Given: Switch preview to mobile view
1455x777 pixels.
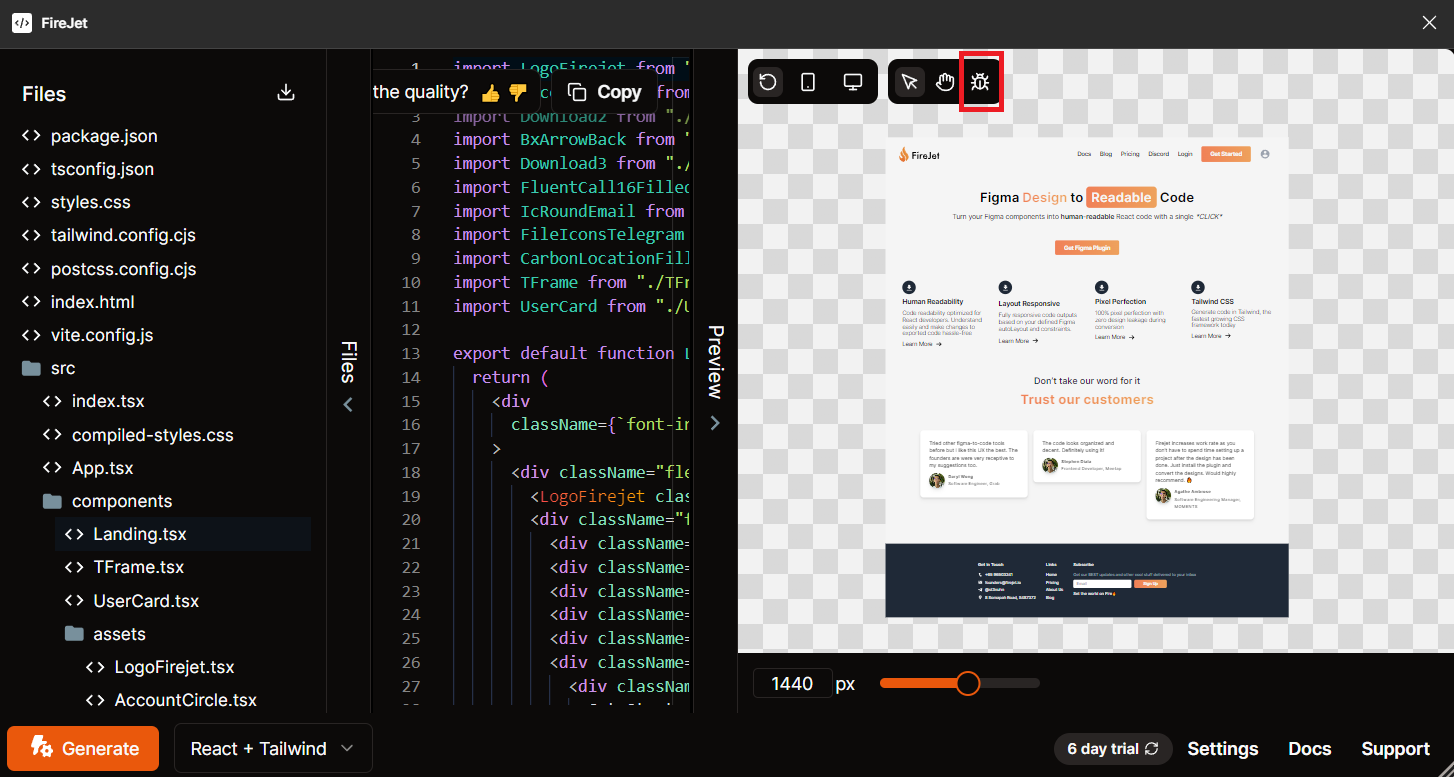Looking at the screenshot, I should coord(808,81).
